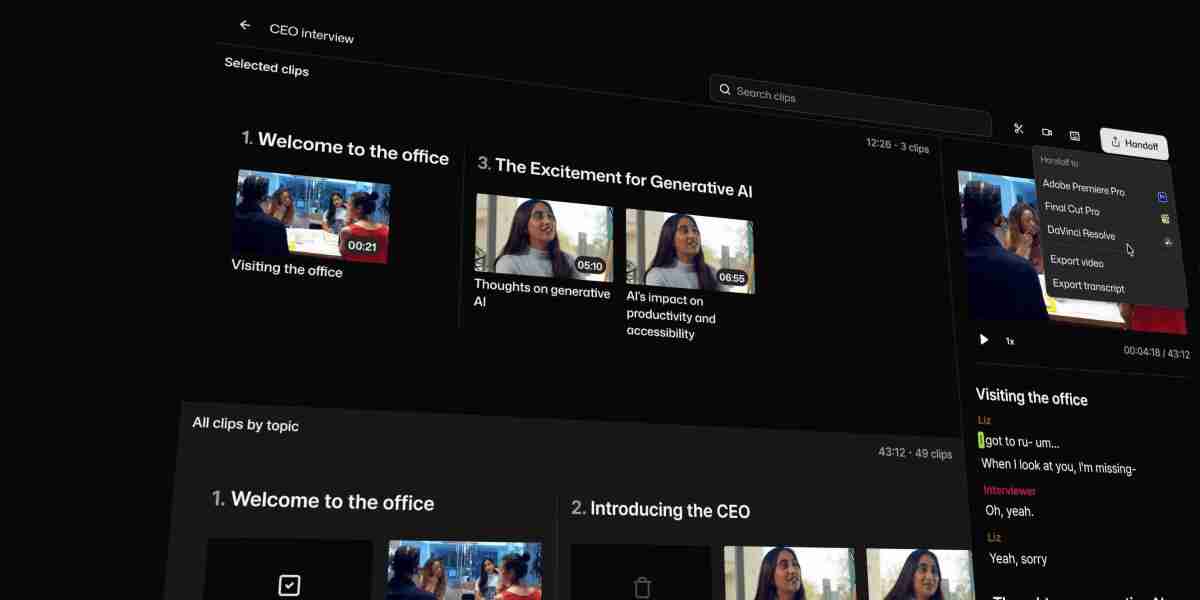Click the Adobe Premiere Pro app icon
The image size is (1200, 600).
(x=1162, y=197)
